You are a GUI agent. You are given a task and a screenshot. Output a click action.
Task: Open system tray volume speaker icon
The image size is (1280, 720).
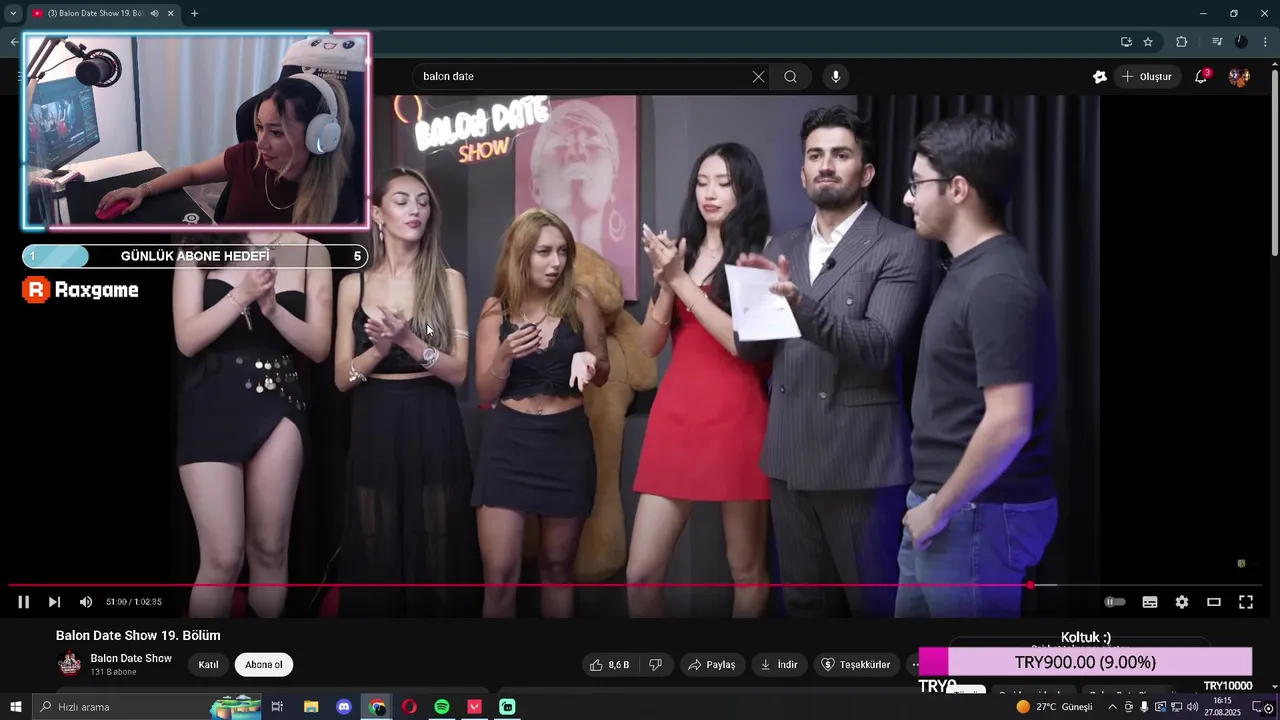coord(1192,707)
